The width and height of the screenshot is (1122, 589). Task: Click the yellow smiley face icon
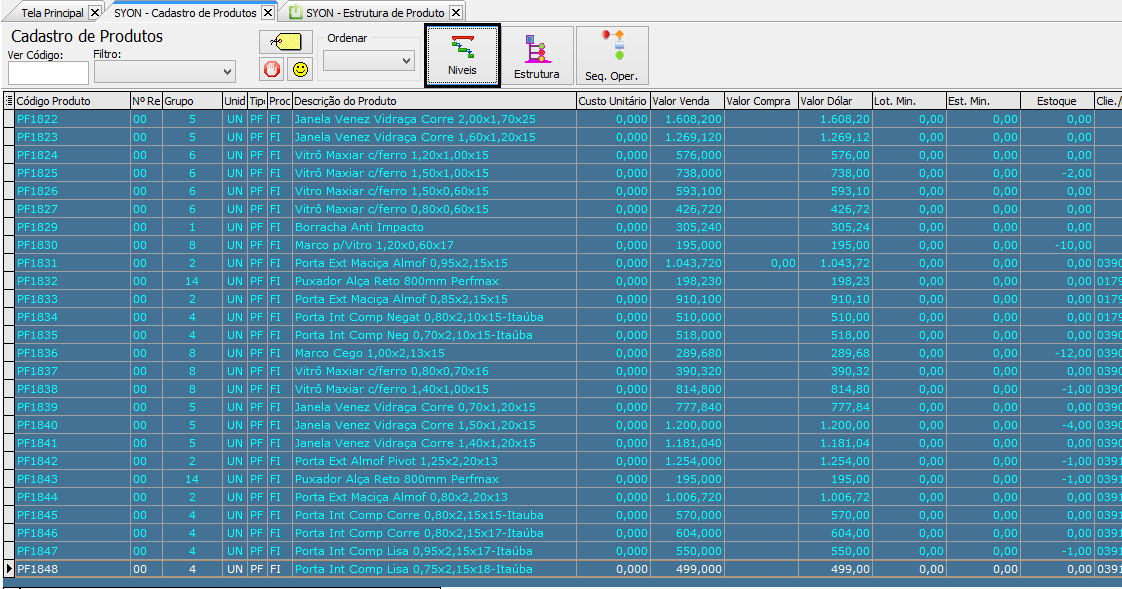point(299,69)
